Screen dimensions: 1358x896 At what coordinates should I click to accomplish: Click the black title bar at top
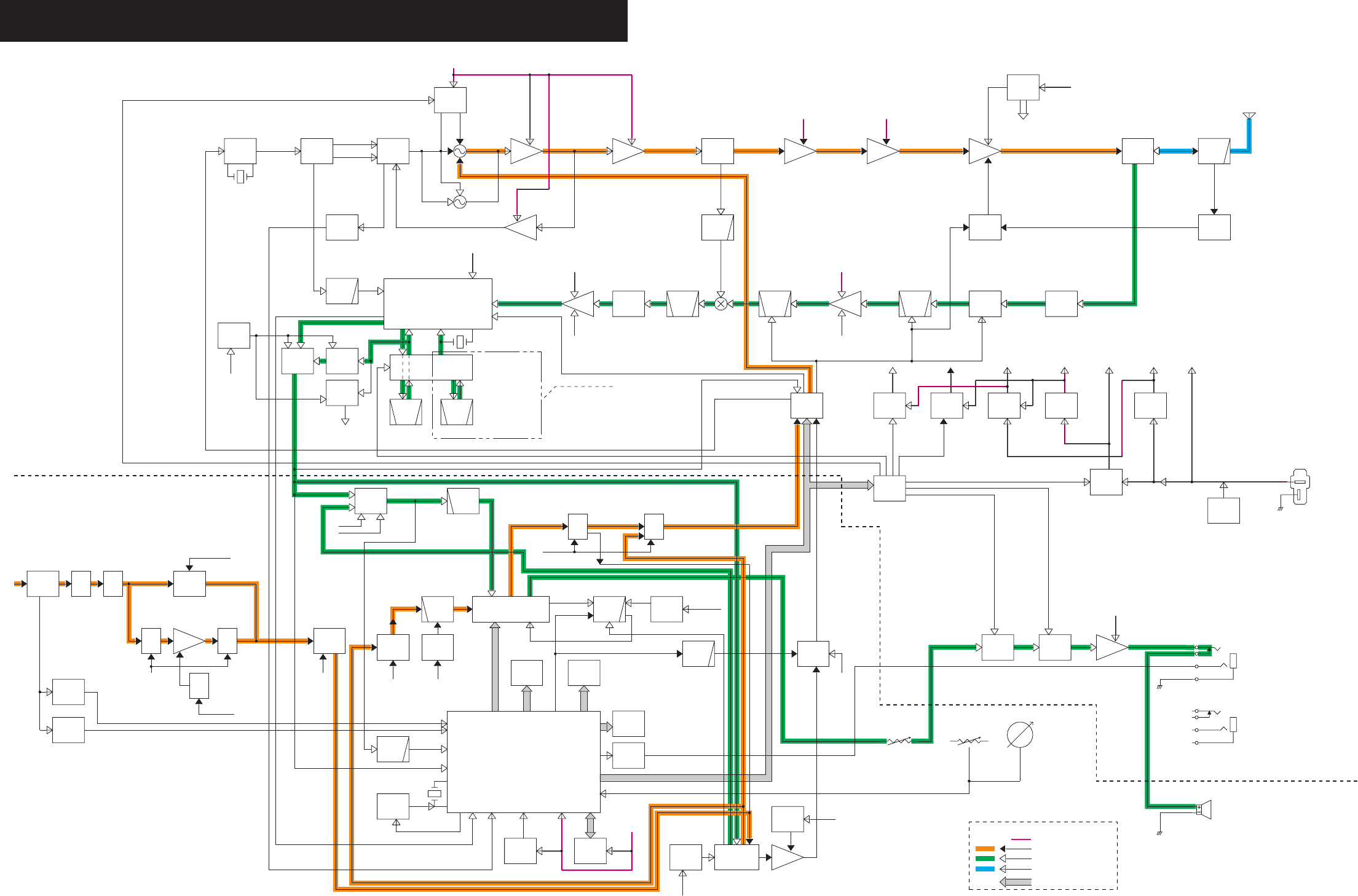pyautogui.click(x=314, y=20)
